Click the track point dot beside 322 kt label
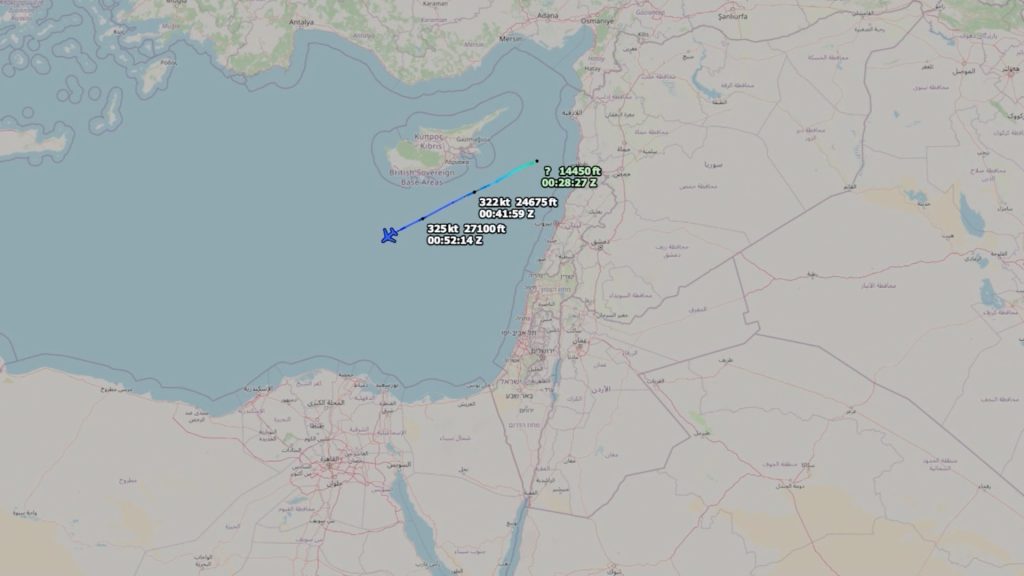 coord(474,192)
